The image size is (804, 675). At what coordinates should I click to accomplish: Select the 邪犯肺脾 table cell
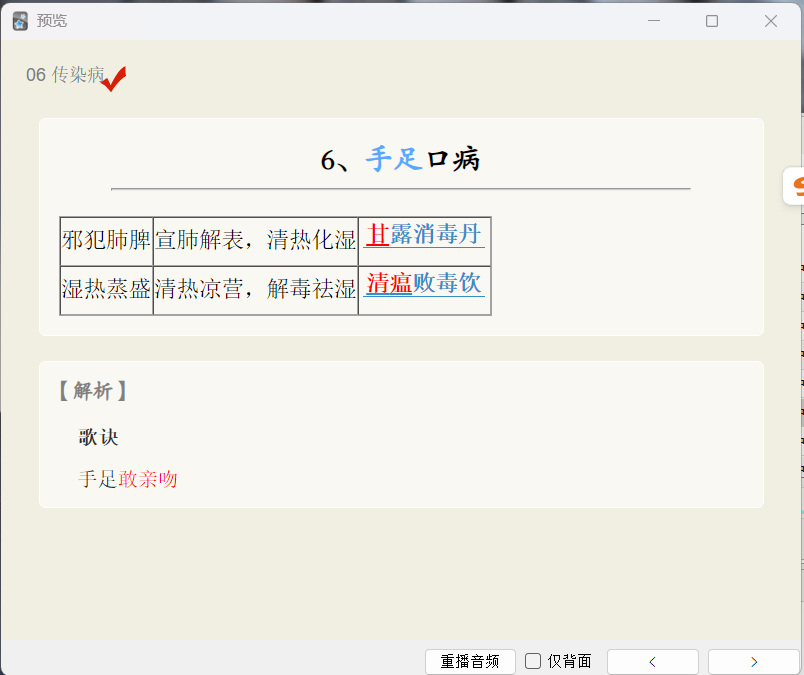pos(107,241)
